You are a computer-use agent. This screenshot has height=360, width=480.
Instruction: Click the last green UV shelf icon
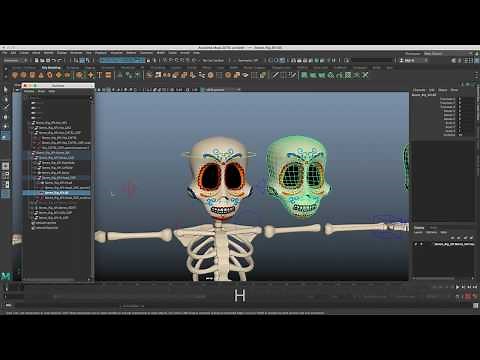click(365, 75)
